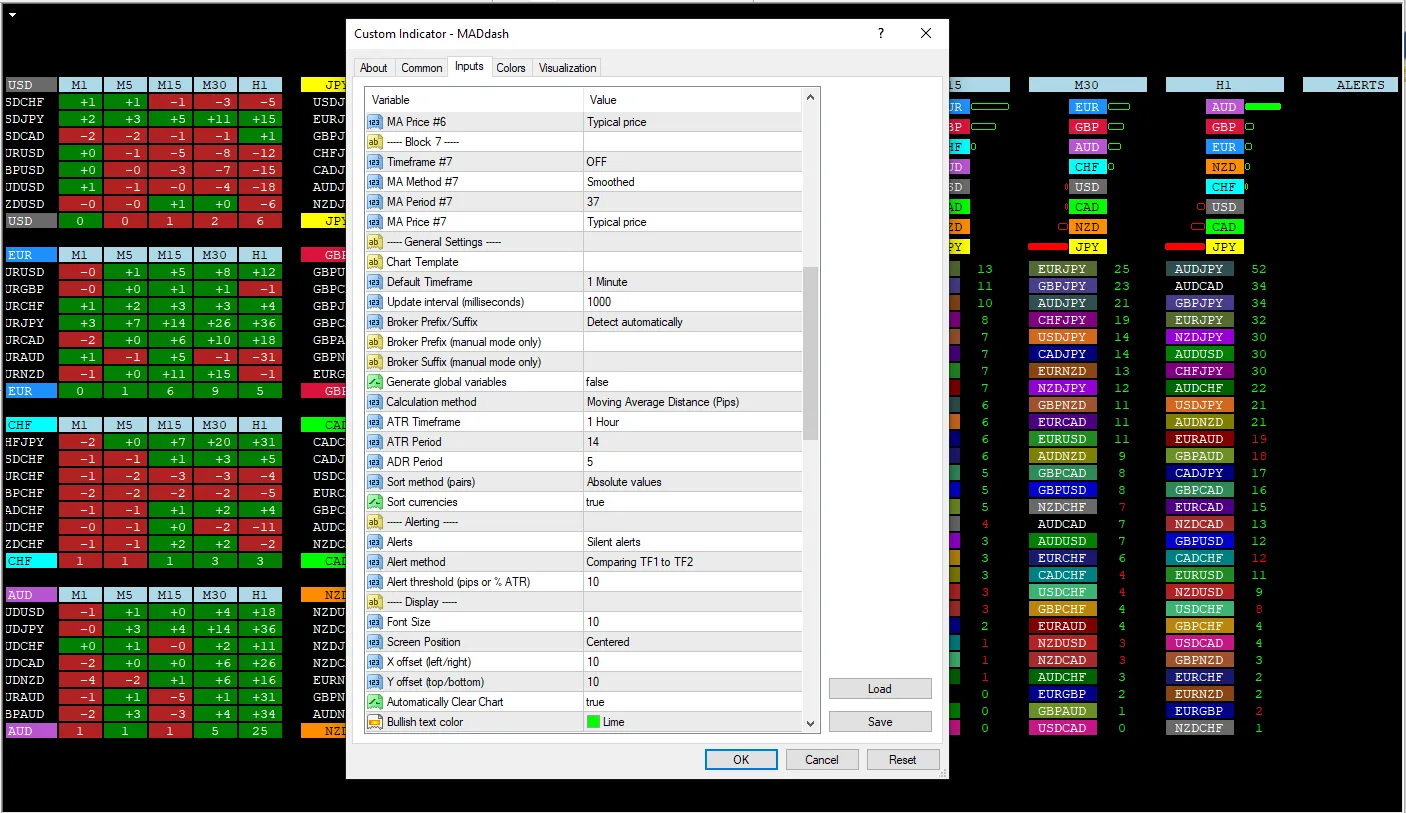
Task: Switch to the Common tab
Action: click(x=422, y=68)
